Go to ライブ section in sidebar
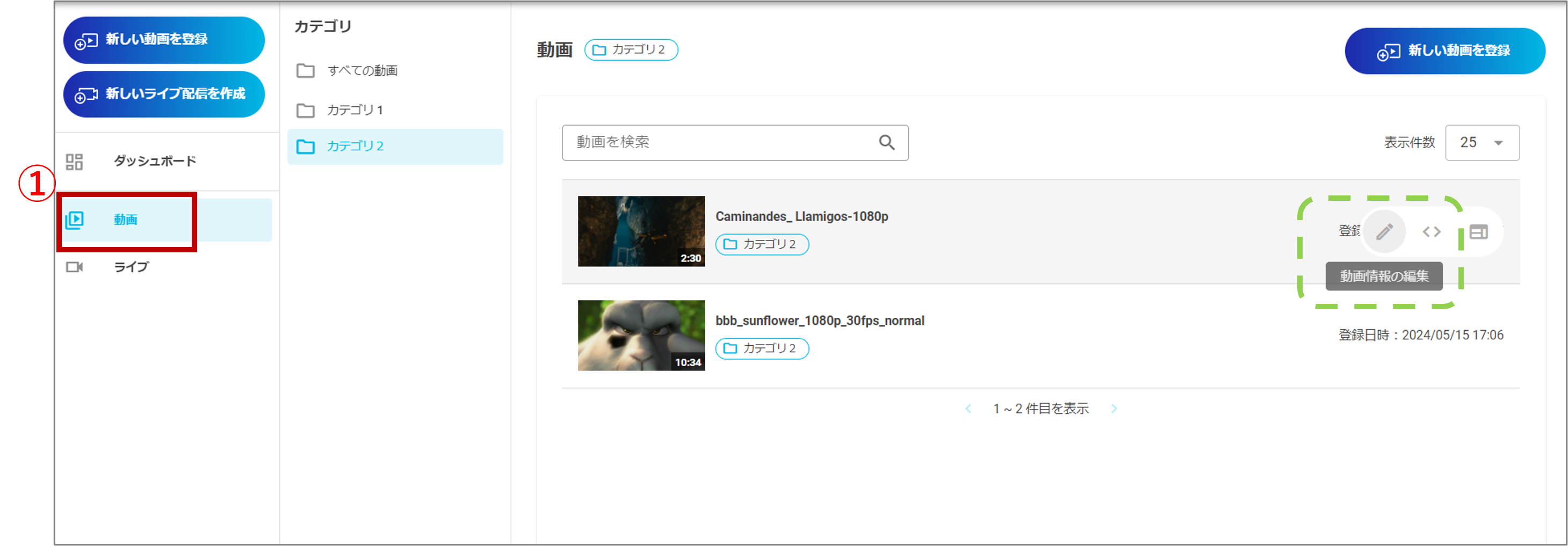Screen dimensions: 1568x546 [x=131, y=267]
